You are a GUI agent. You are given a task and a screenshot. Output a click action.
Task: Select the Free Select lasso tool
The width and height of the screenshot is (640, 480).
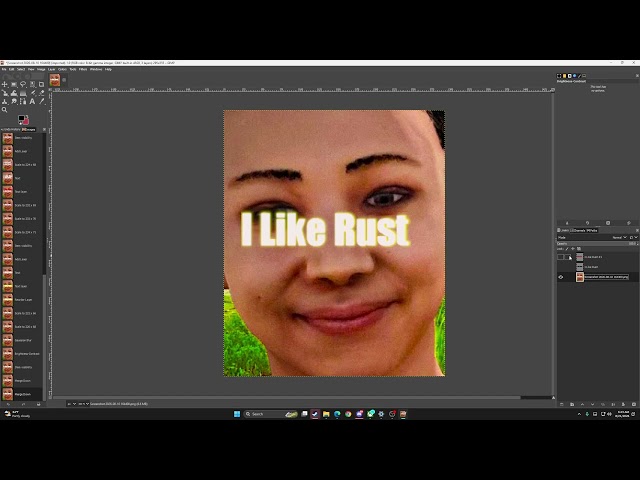[x=23, y=84]
